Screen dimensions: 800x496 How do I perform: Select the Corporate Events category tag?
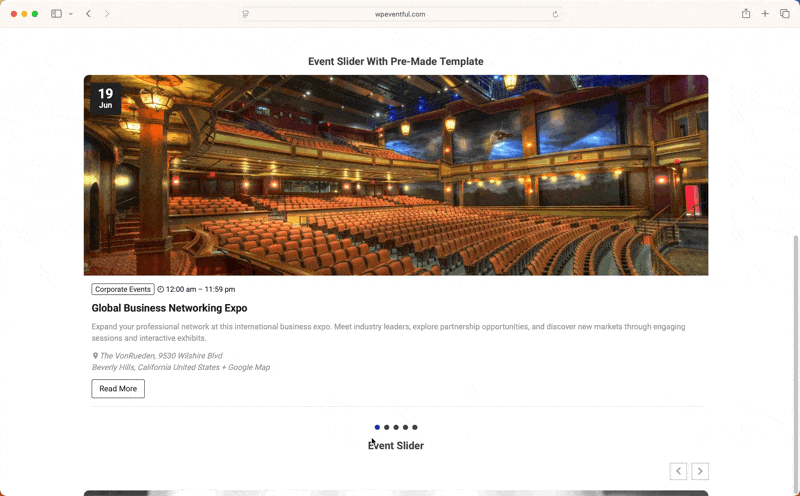(x=123, y=289)
